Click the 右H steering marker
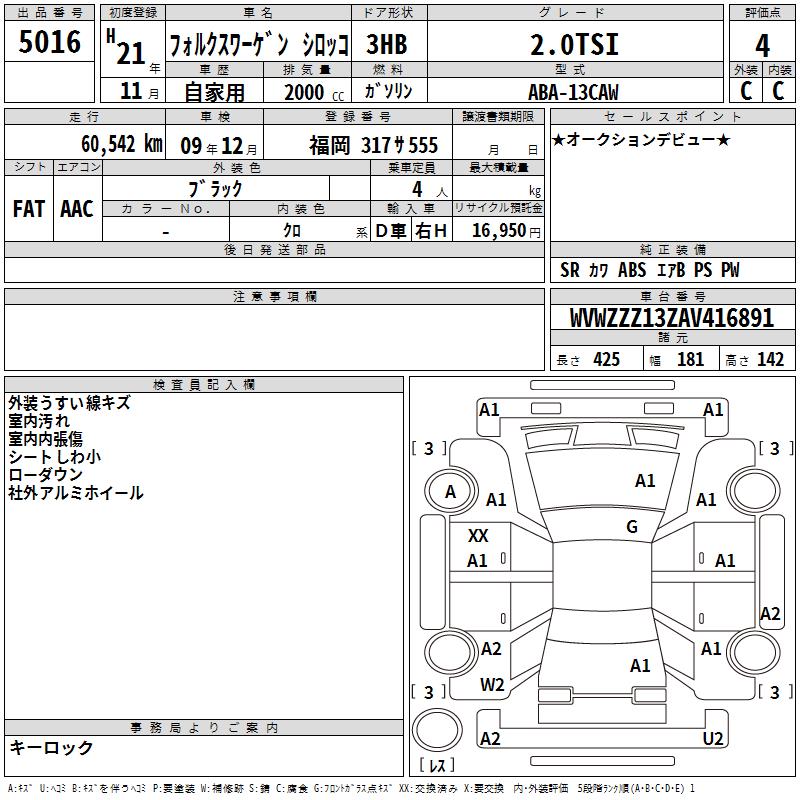This screenshot has height=800, width=800. point(431,231)
